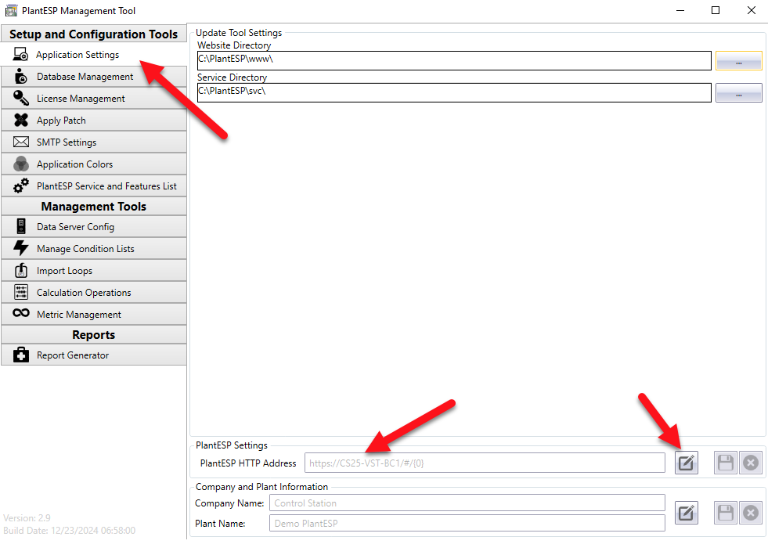Image resolution: width=768 pixels, height=540 pixels.
Task: Click the Database Management icon
Action: [21, 76]
